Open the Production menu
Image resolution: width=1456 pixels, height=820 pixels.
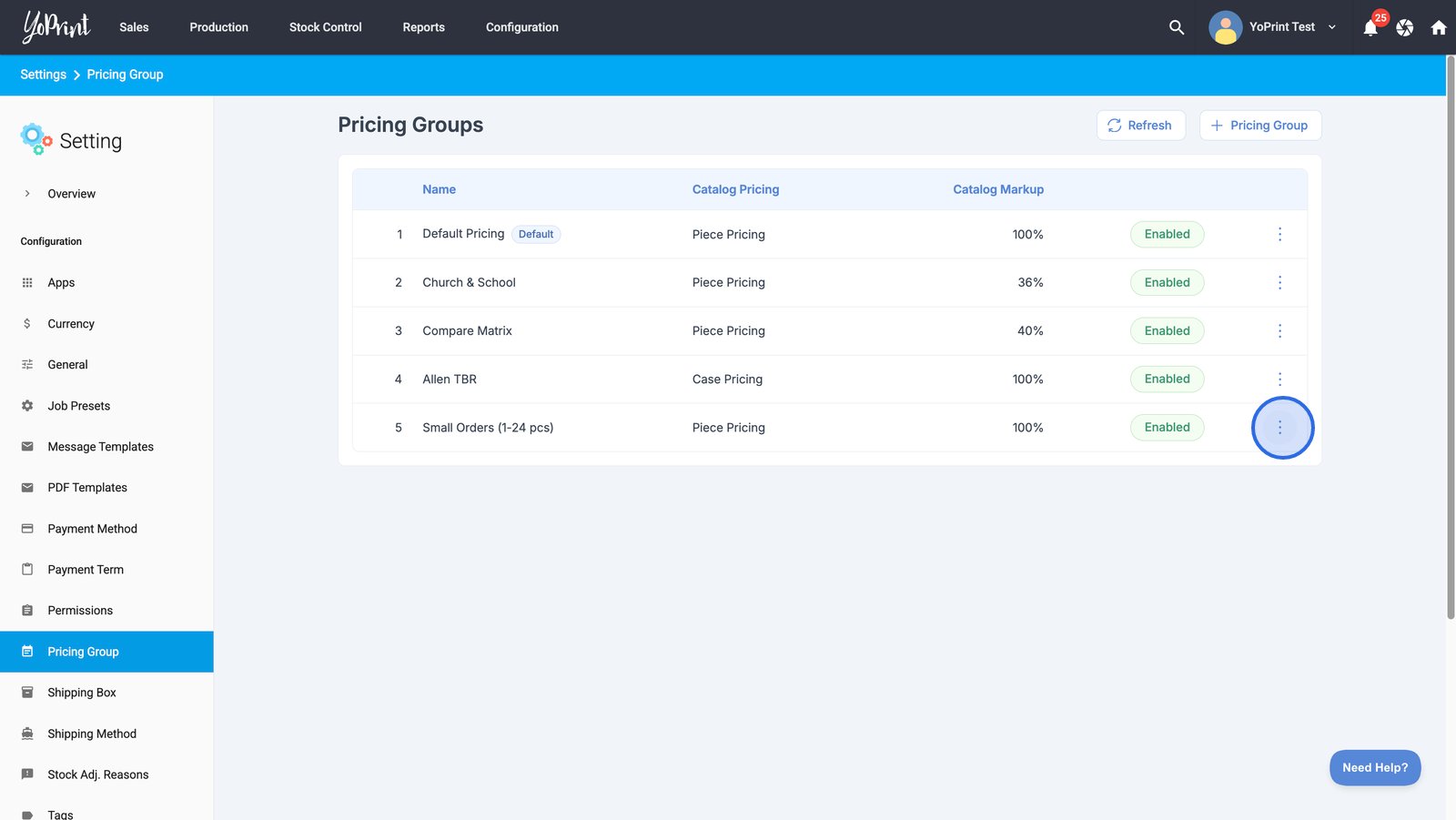tap(218, 27)
